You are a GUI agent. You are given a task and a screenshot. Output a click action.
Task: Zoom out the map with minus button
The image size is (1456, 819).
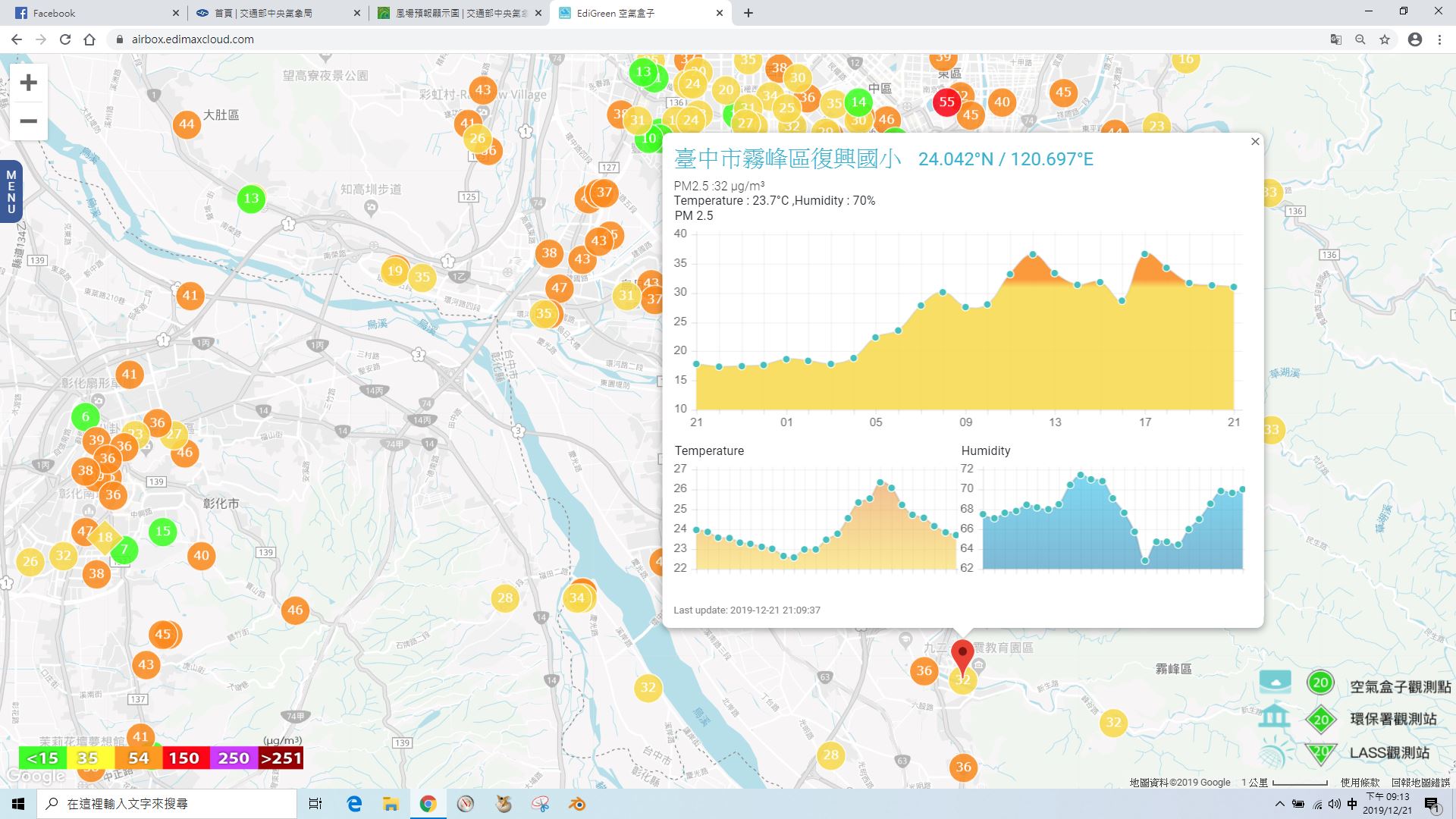tap(28, 121)
